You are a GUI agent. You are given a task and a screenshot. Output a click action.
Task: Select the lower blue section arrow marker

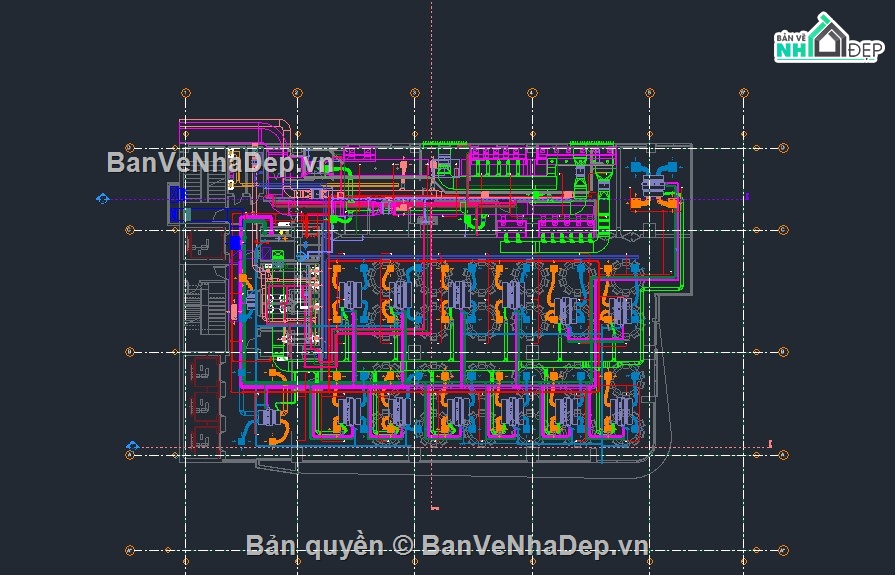[131, 445]
